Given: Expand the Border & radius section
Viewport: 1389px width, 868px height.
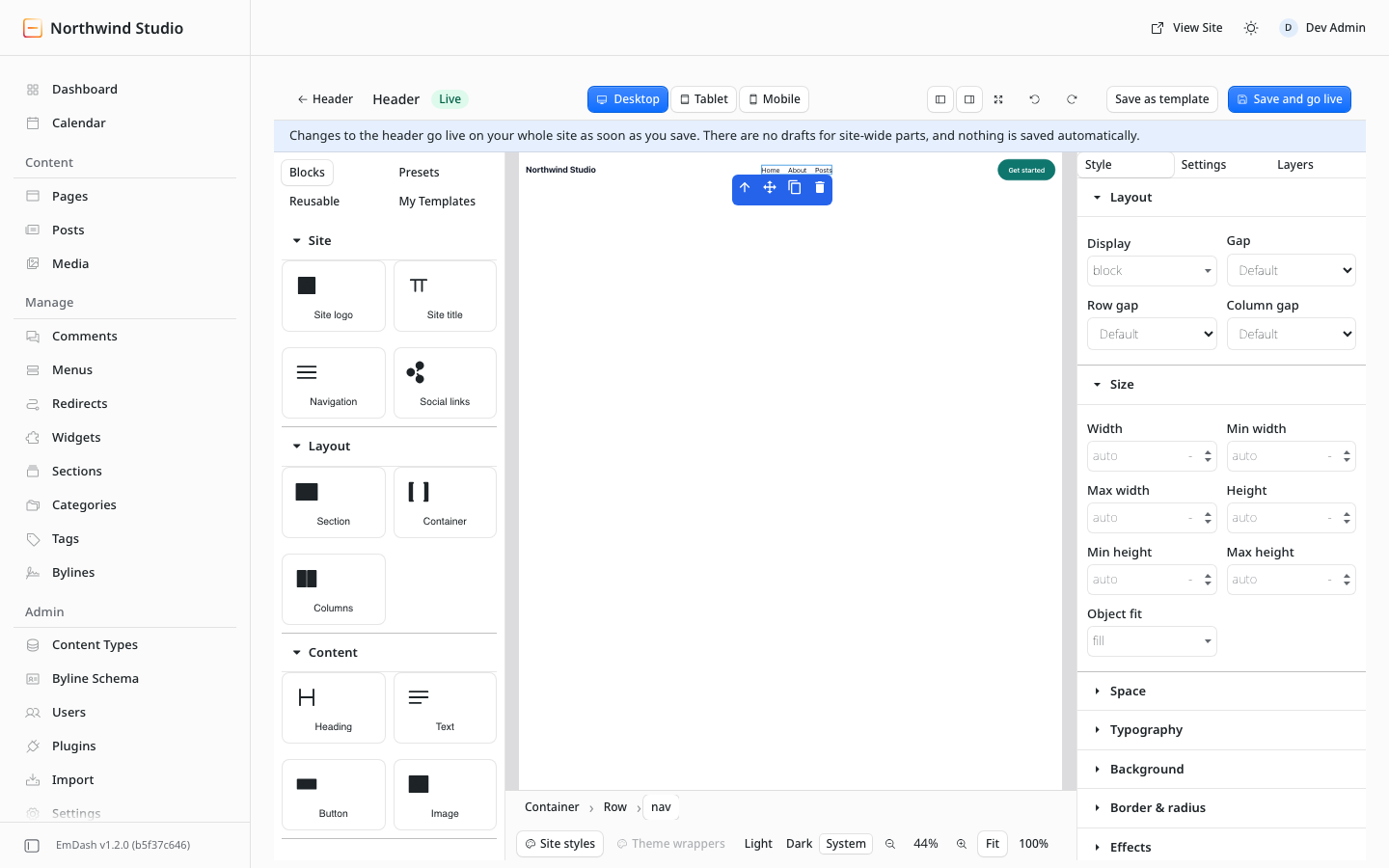Looking at the screenshot, I should point(1221,808).
